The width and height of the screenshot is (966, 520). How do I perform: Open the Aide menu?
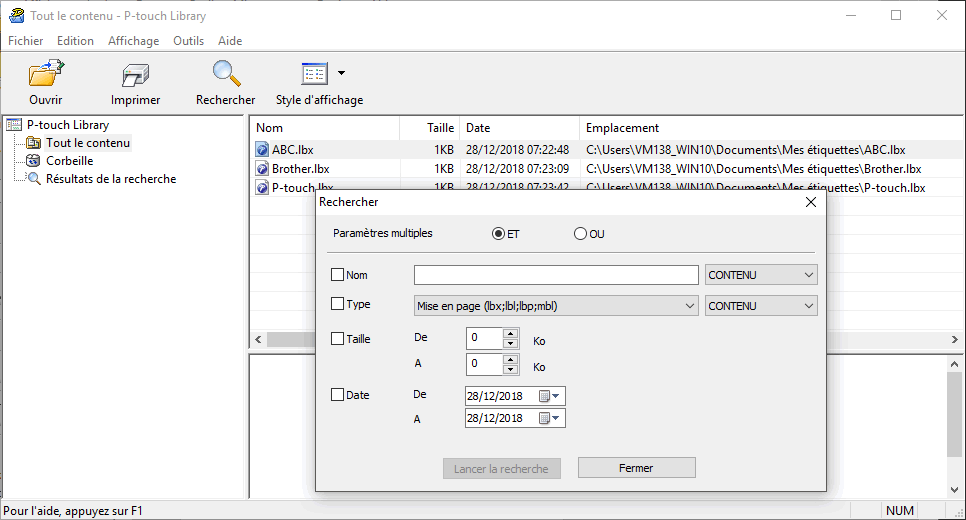click(230, 41)
